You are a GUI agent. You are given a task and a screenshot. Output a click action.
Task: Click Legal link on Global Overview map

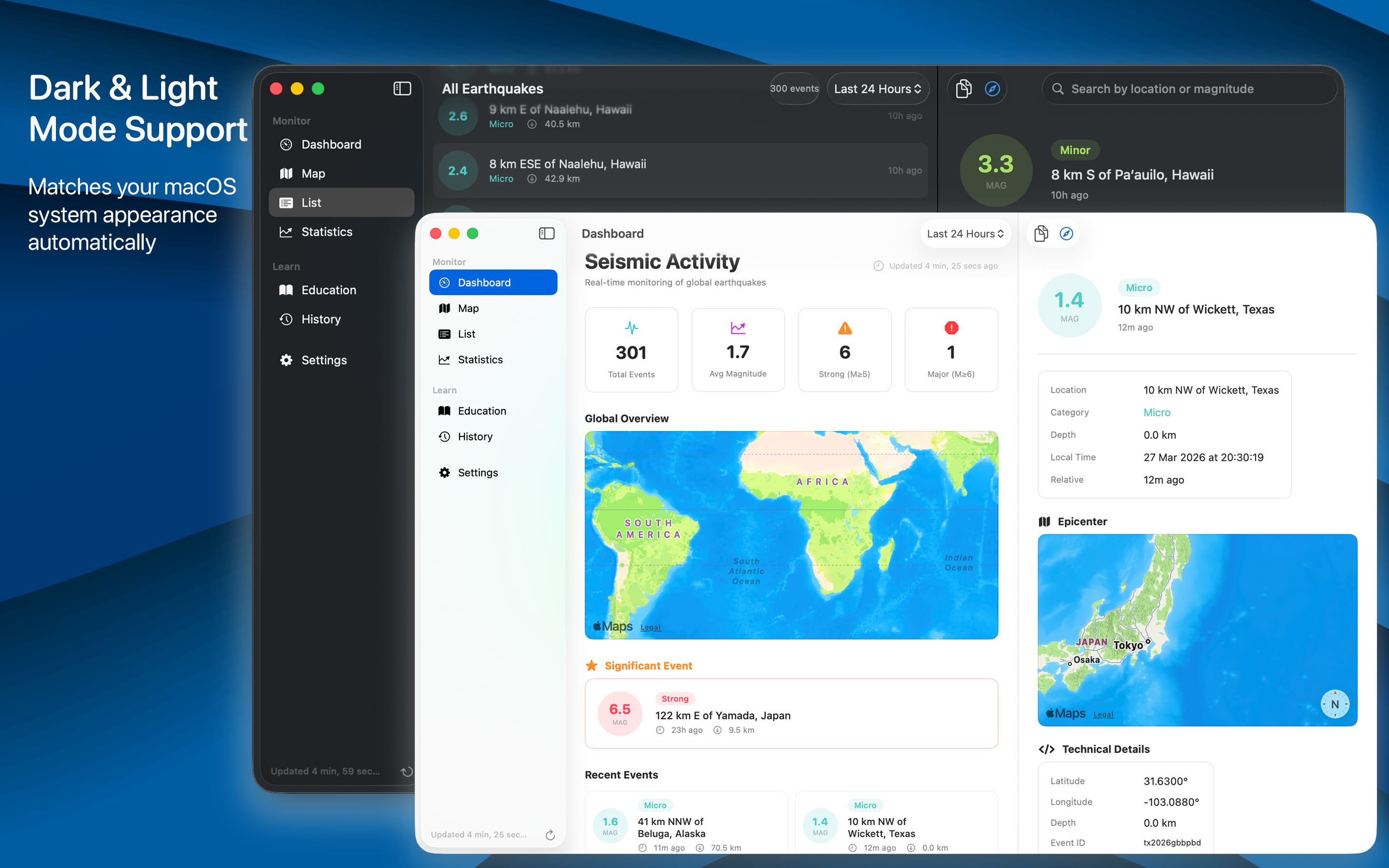[x=650, y=627]
